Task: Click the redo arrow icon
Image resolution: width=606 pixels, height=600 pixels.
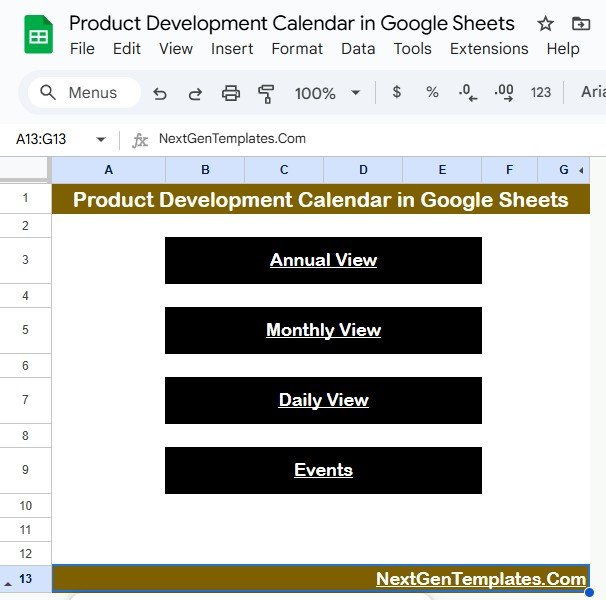Action: click(195, 93)
